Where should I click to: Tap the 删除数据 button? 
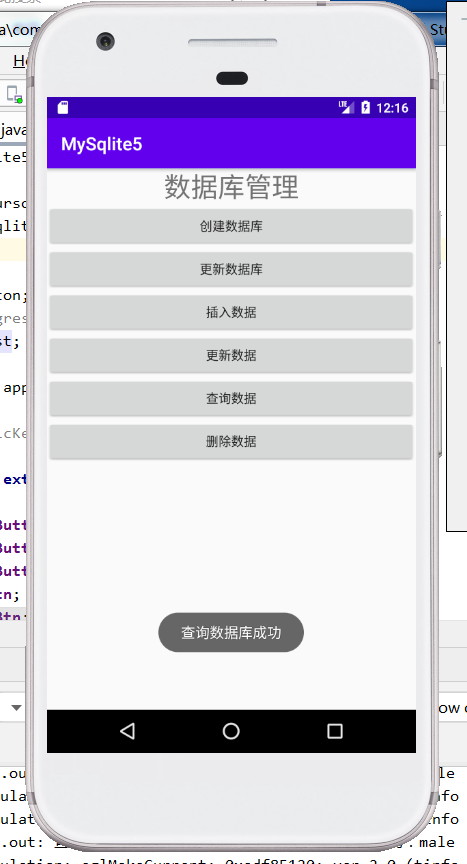231,441
